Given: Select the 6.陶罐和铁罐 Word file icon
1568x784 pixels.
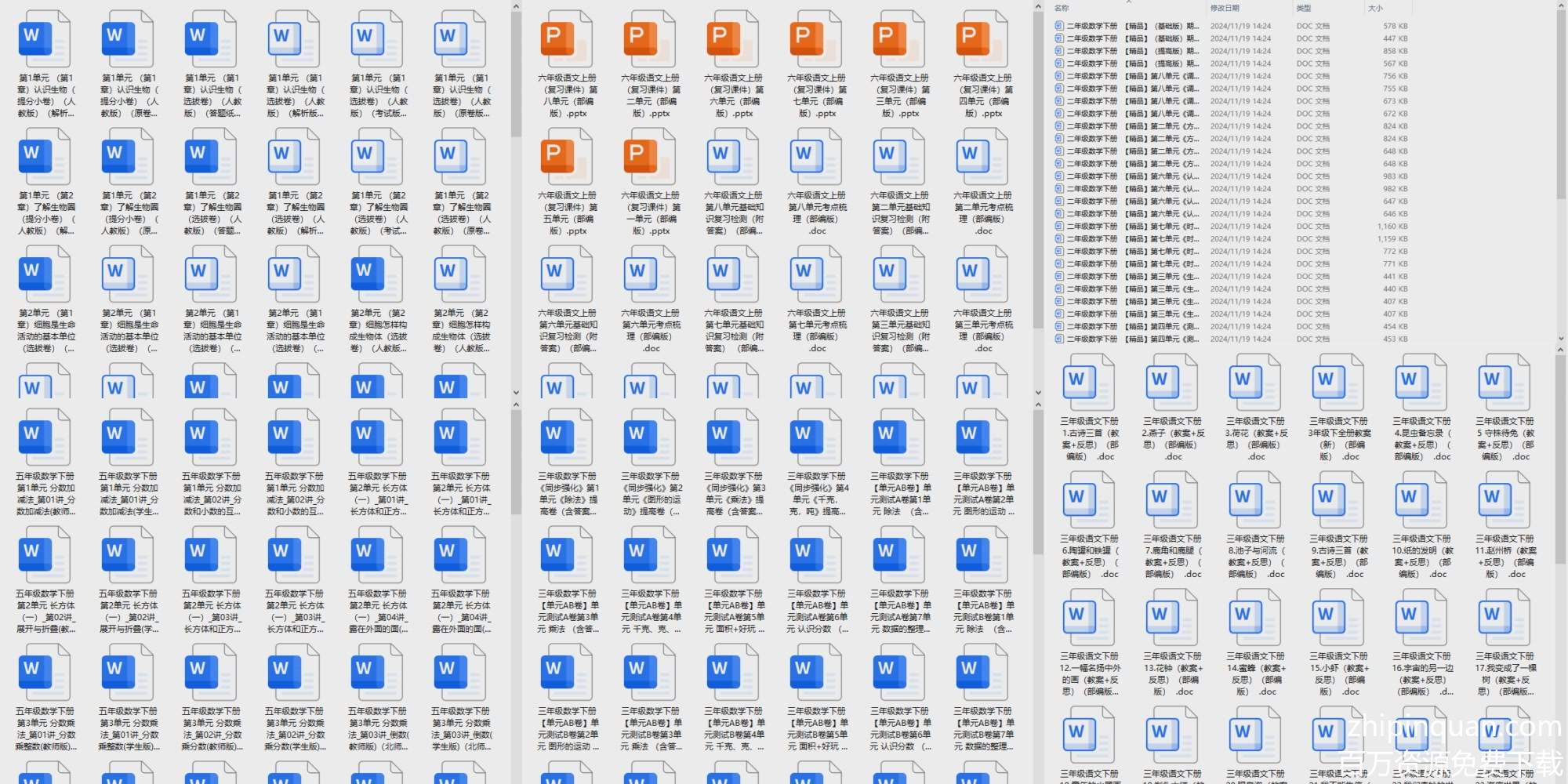Looking at the screenshot, I should (1089, 499).
